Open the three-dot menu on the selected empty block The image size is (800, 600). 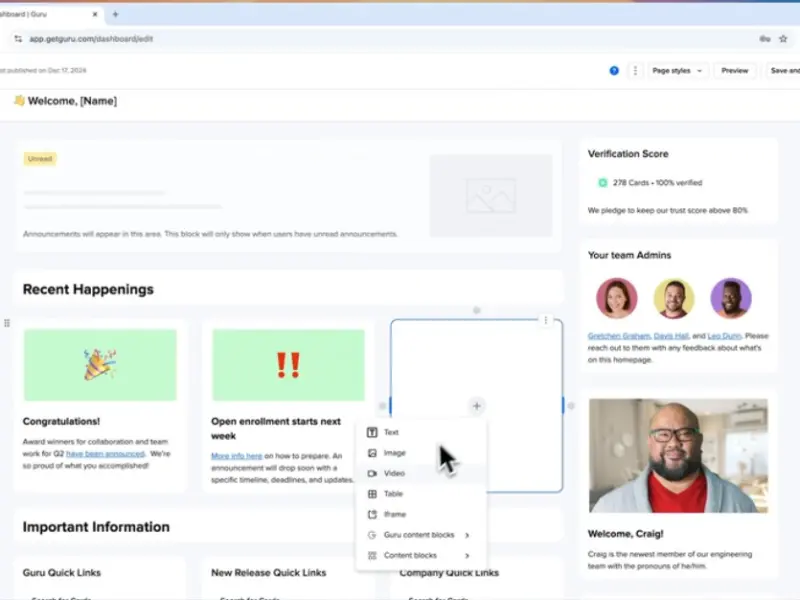tap(545, 320)
